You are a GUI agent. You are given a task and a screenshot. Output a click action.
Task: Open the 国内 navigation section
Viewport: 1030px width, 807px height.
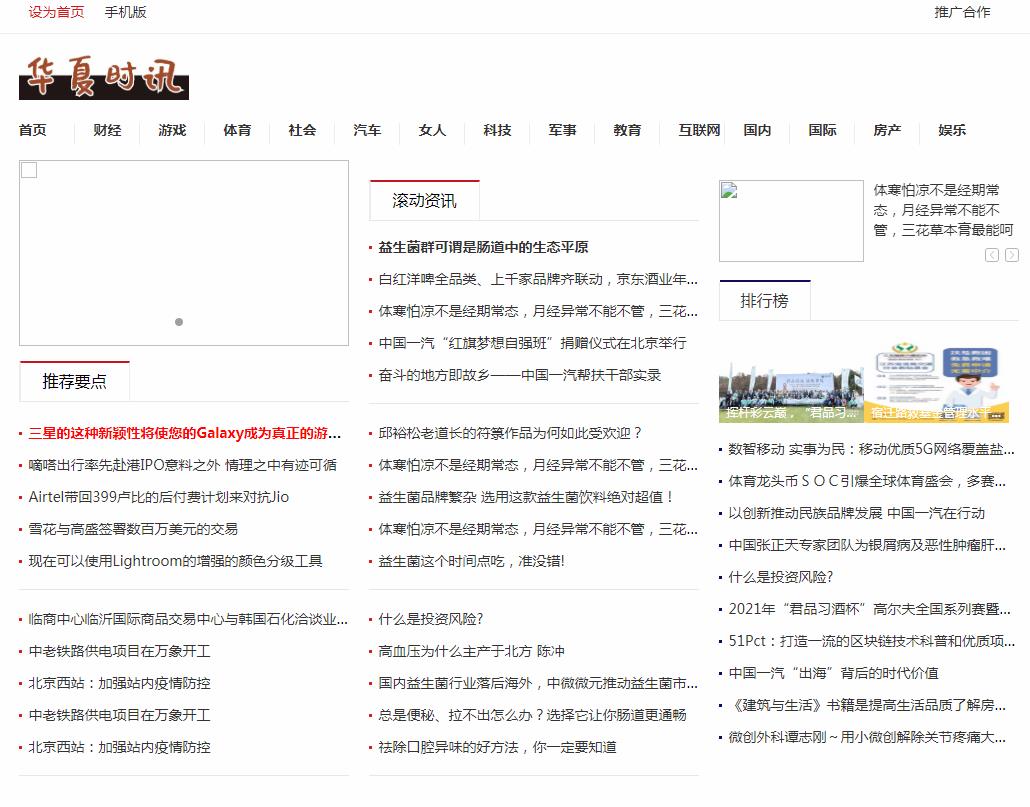pos(757,130)
